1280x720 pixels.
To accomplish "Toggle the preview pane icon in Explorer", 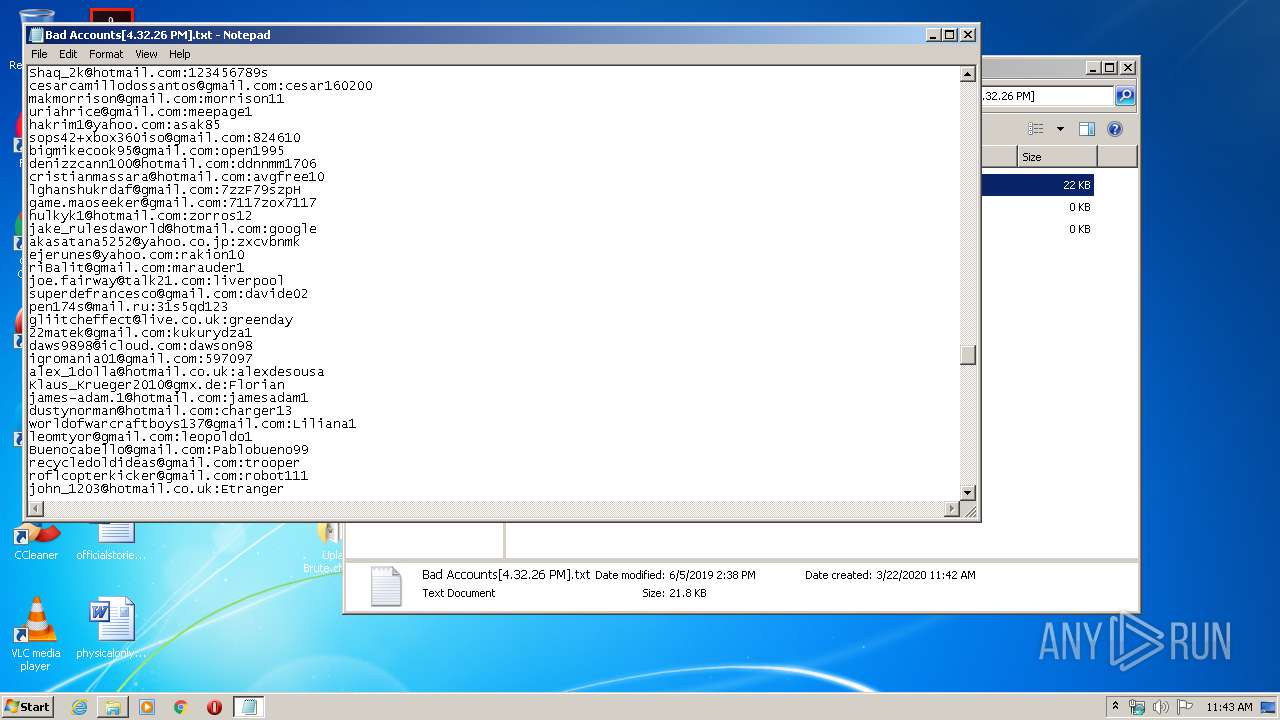I will pos(1087,129).
